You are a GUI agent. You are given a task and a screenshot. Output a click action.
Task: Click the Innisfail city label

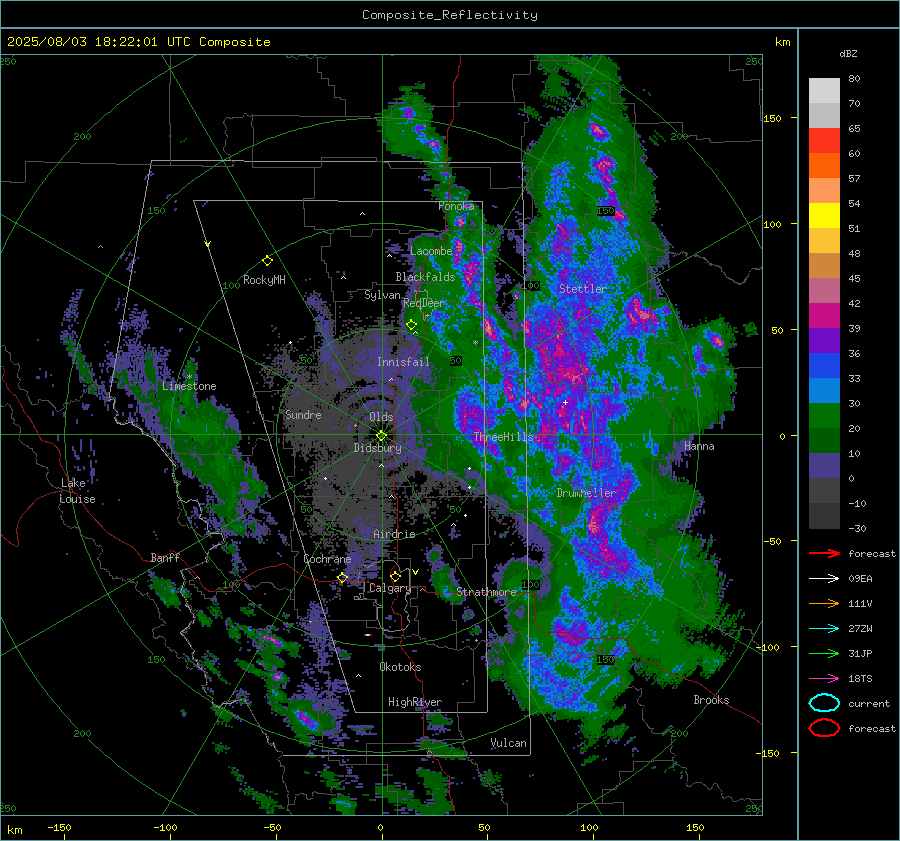pos(403,362)
